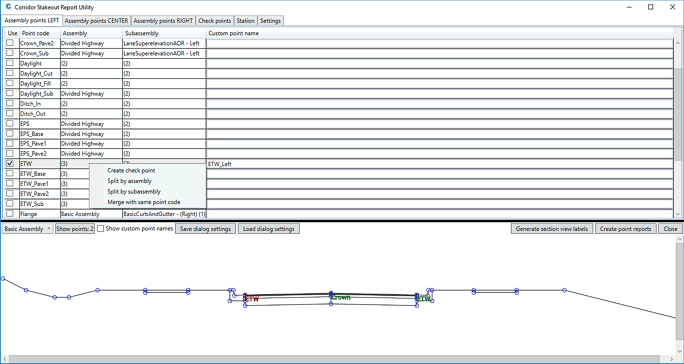The width and height of the screenshot is (684, 364).
Task: Click the table scrollbar up arrow
Action: click(678, 43)
